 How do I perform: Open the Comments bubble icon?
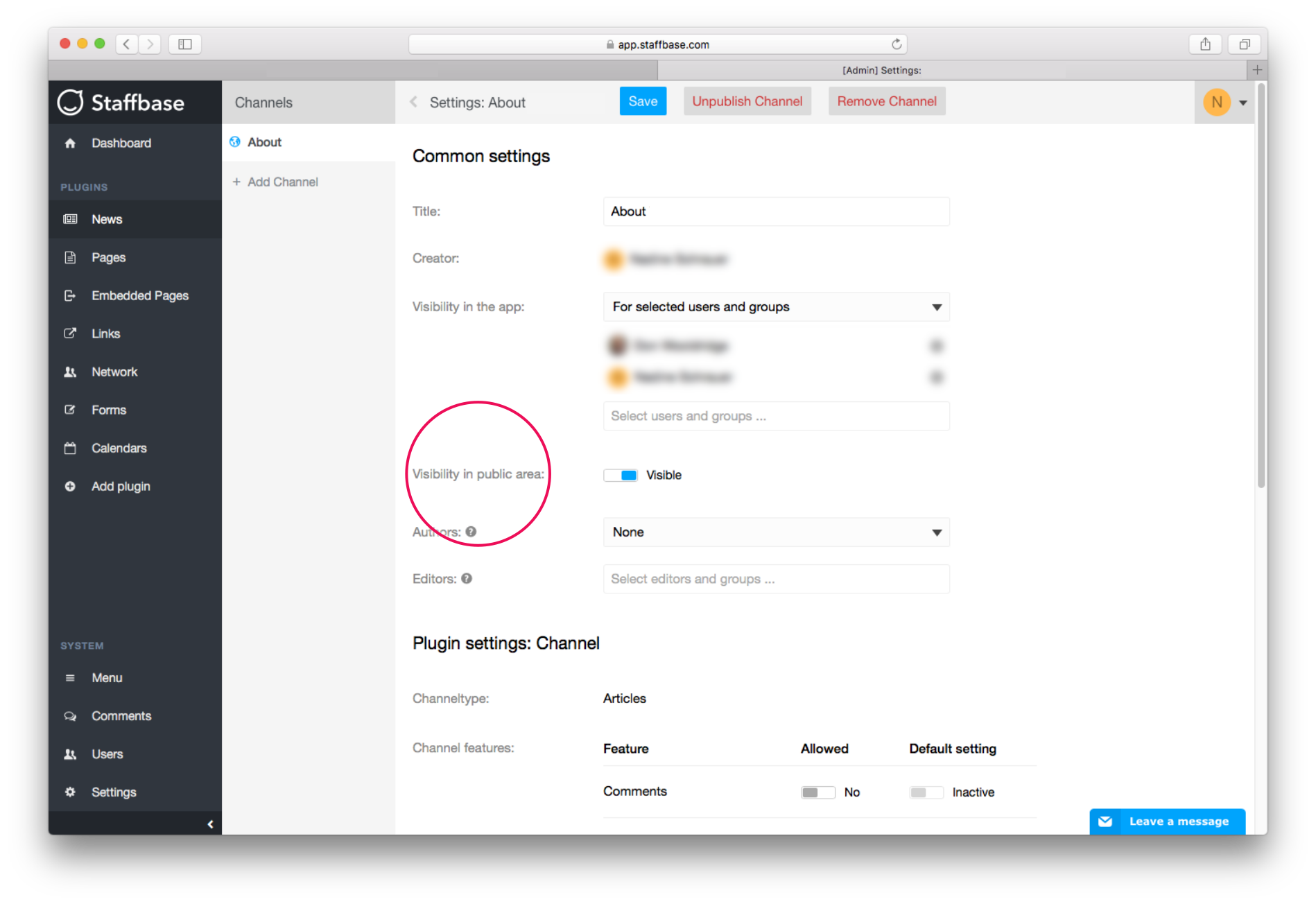pyautogui.click(x=70, y=716)
